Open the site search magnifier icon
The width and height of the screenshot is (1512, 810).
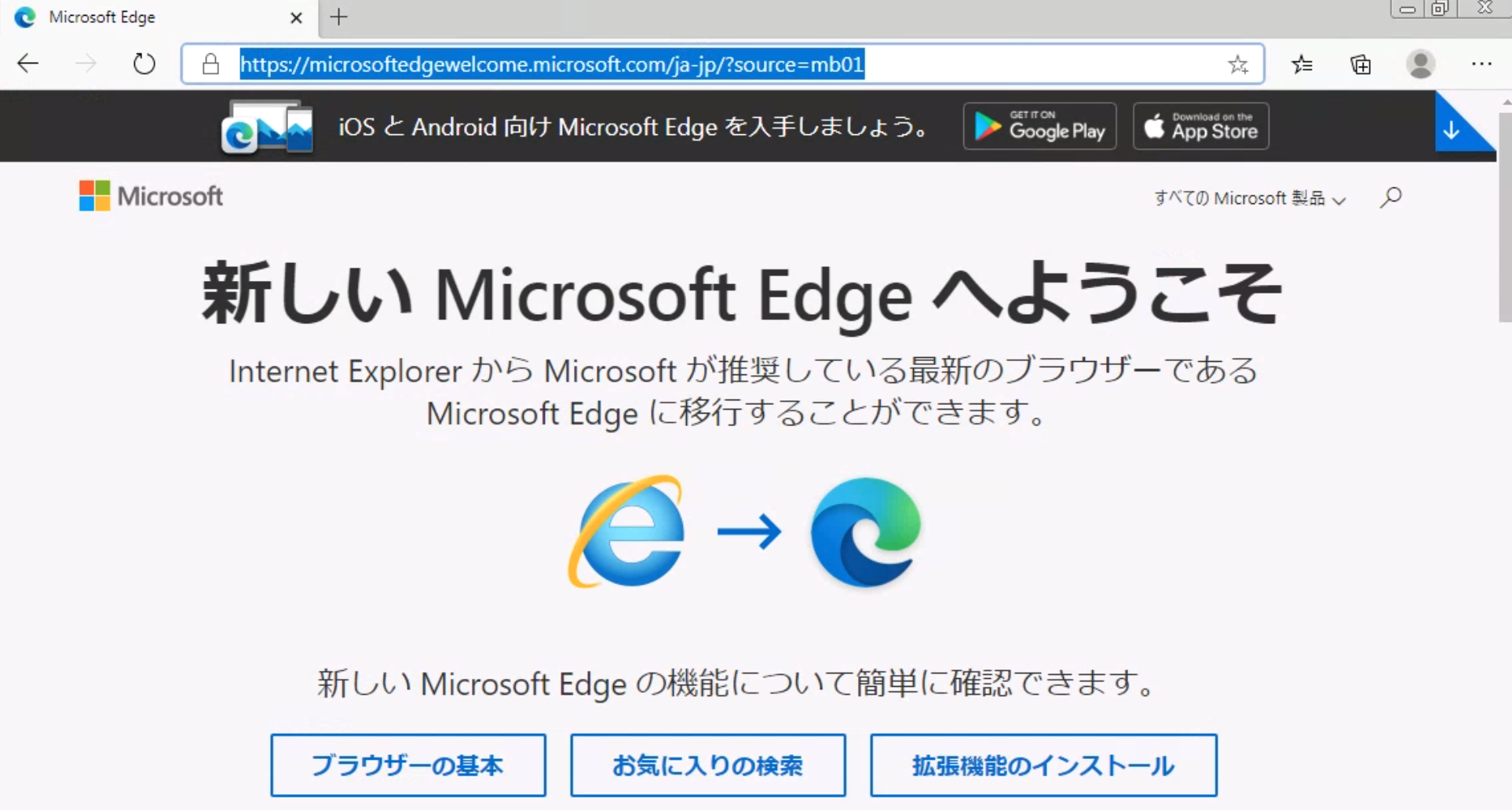[1391, 197]
